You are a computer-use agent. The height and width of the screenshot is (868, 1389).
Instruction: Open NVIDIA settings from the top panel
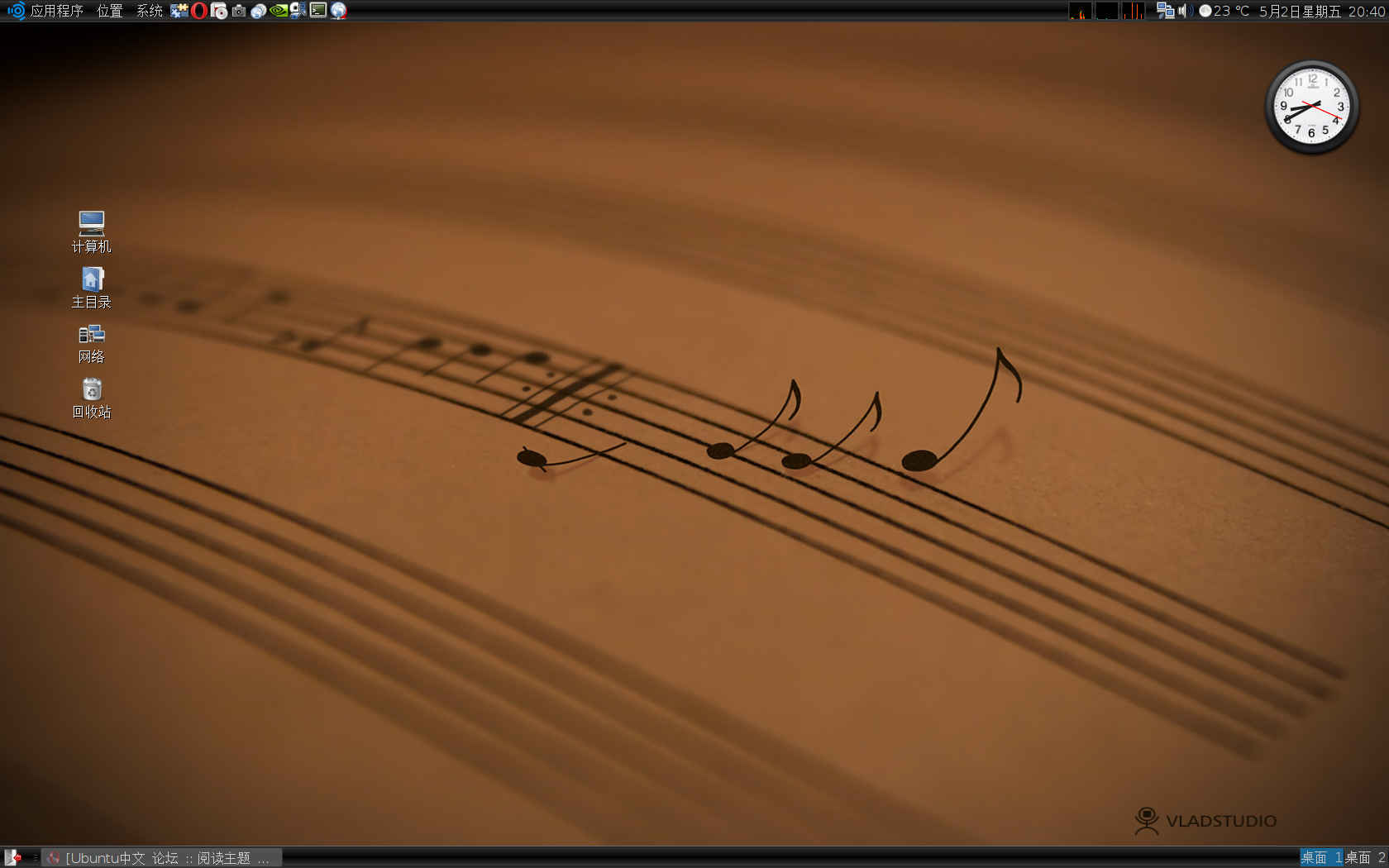(x=279, y=11)
